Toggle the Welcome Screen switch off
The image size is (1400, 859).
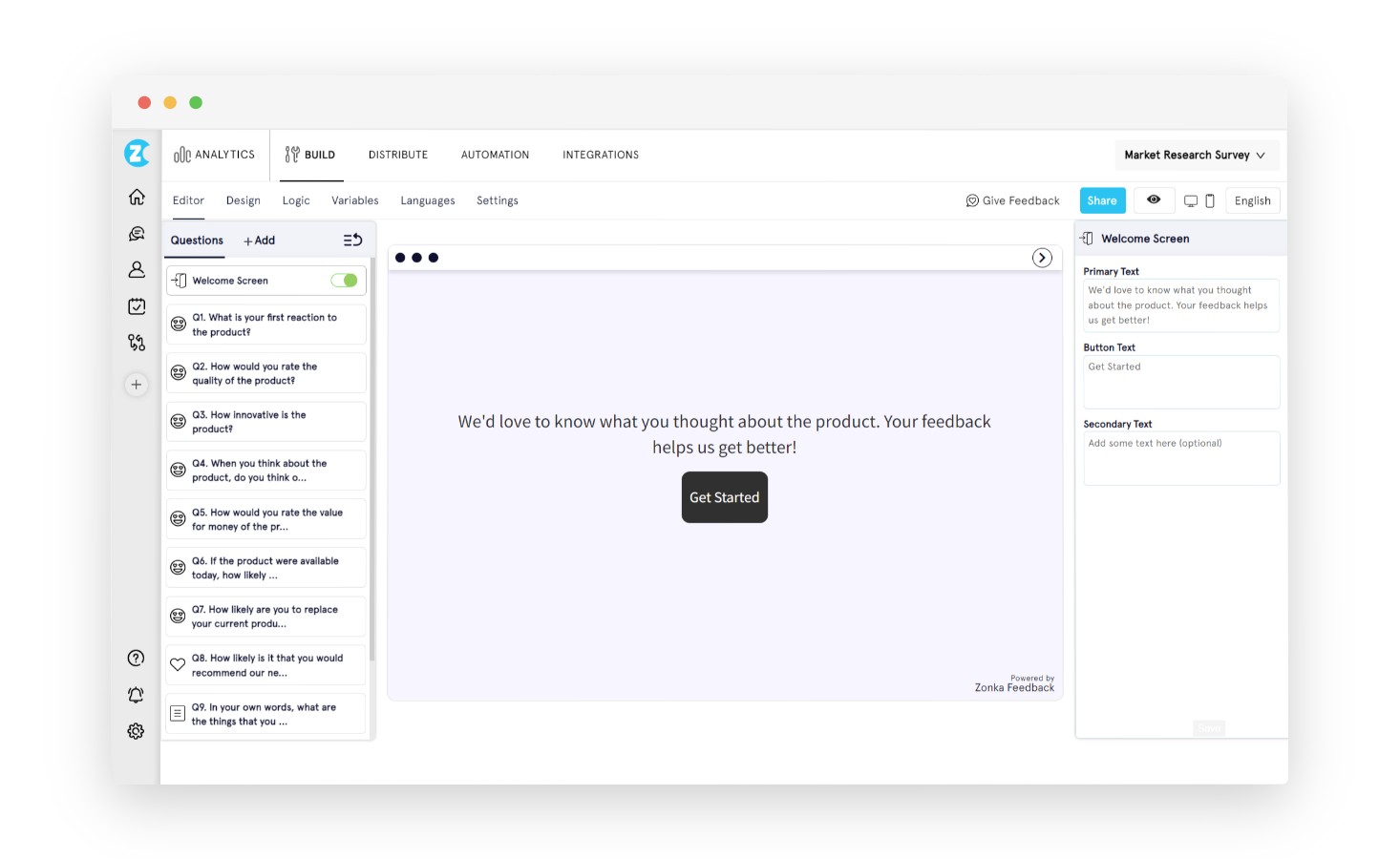click(x=343, y=280)
